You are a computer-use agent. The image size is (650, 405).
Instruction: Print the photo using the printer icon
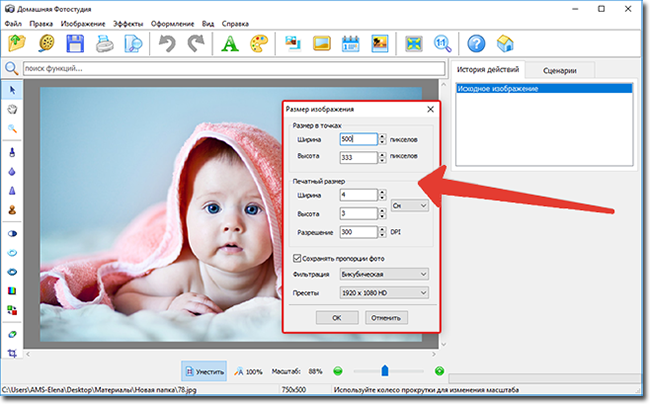[104, 44]
